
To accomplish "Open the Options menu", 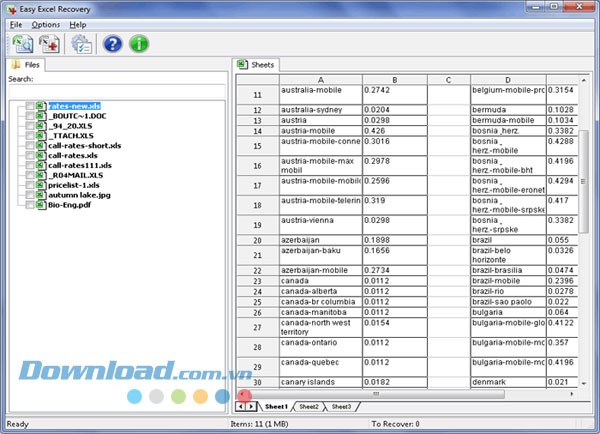I will pos(44,24).
